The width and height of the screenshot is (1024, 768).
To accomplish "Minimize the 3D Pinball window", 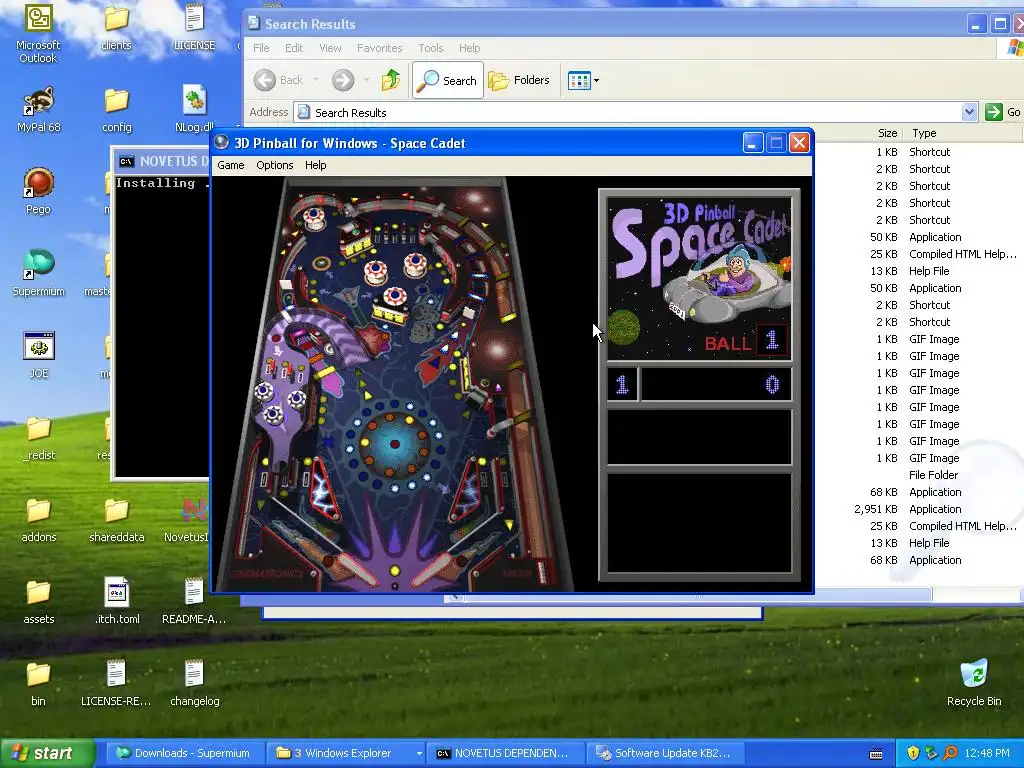I will point(753,143).
